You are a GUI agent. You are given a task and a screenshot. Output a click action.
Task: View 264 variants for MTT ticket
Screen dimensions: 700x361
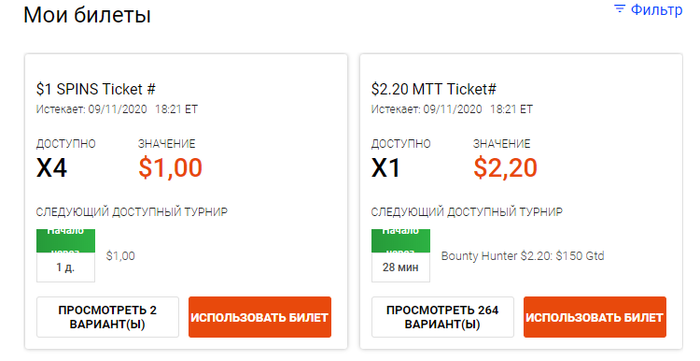pos(442,317)
